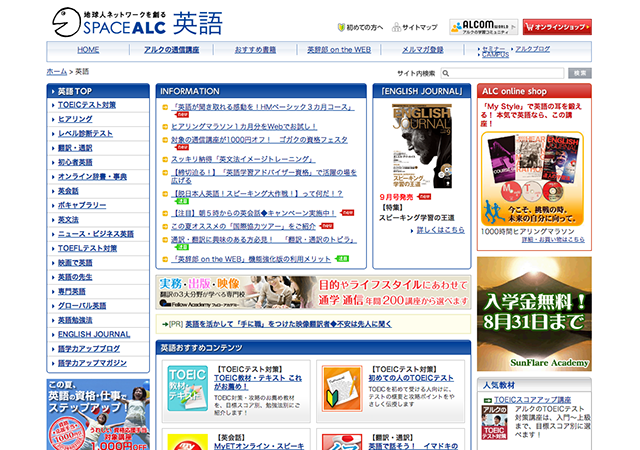Screen dimensions: 640x450
Task: Open グローバル英語 in sidebar
Action: tap(82, 305)
